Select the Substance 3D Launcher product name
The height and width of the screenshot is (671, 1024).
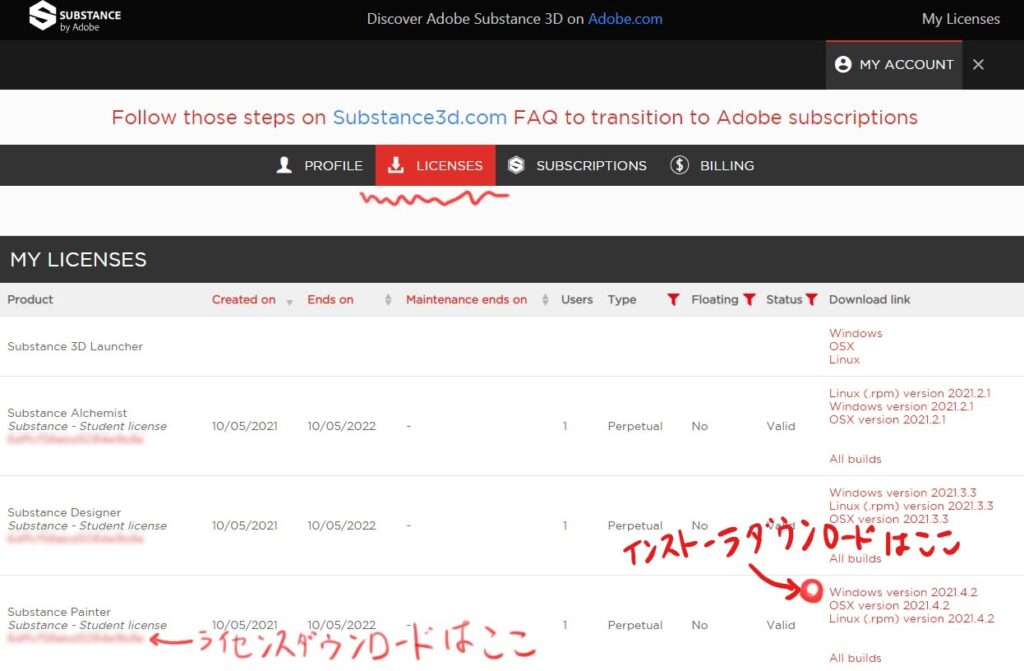(75, 346)
